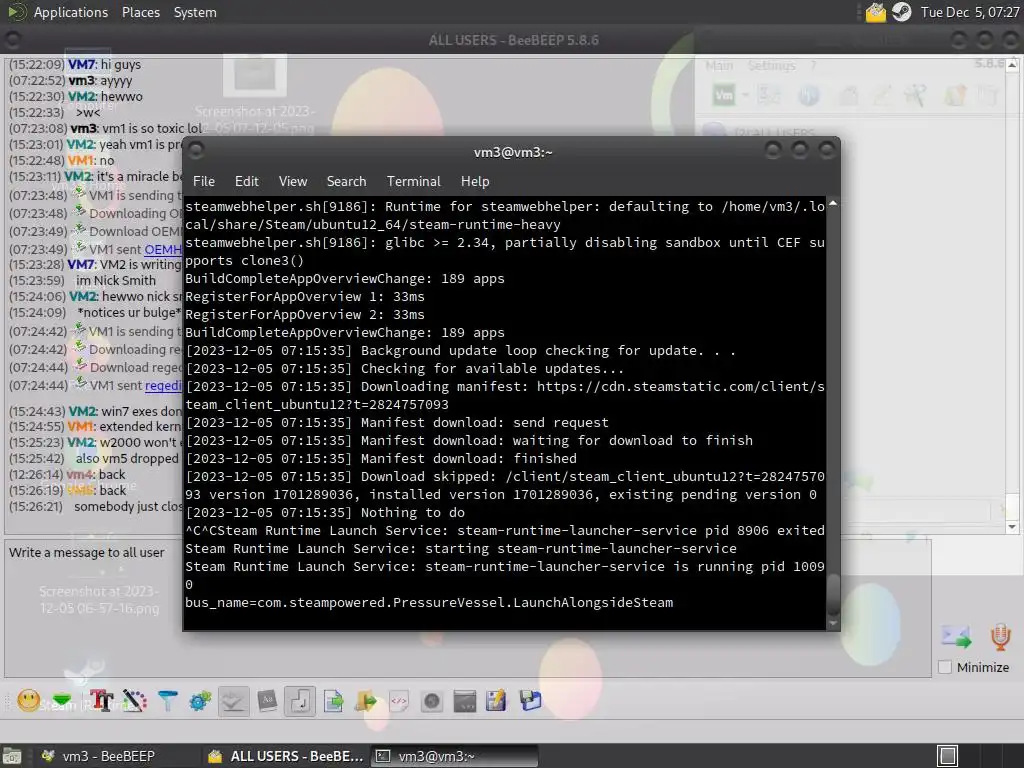The image size is (1024, 768).
Task: Open the File menu in terminal
Action: pyautogui.click(x=204, y=182)
